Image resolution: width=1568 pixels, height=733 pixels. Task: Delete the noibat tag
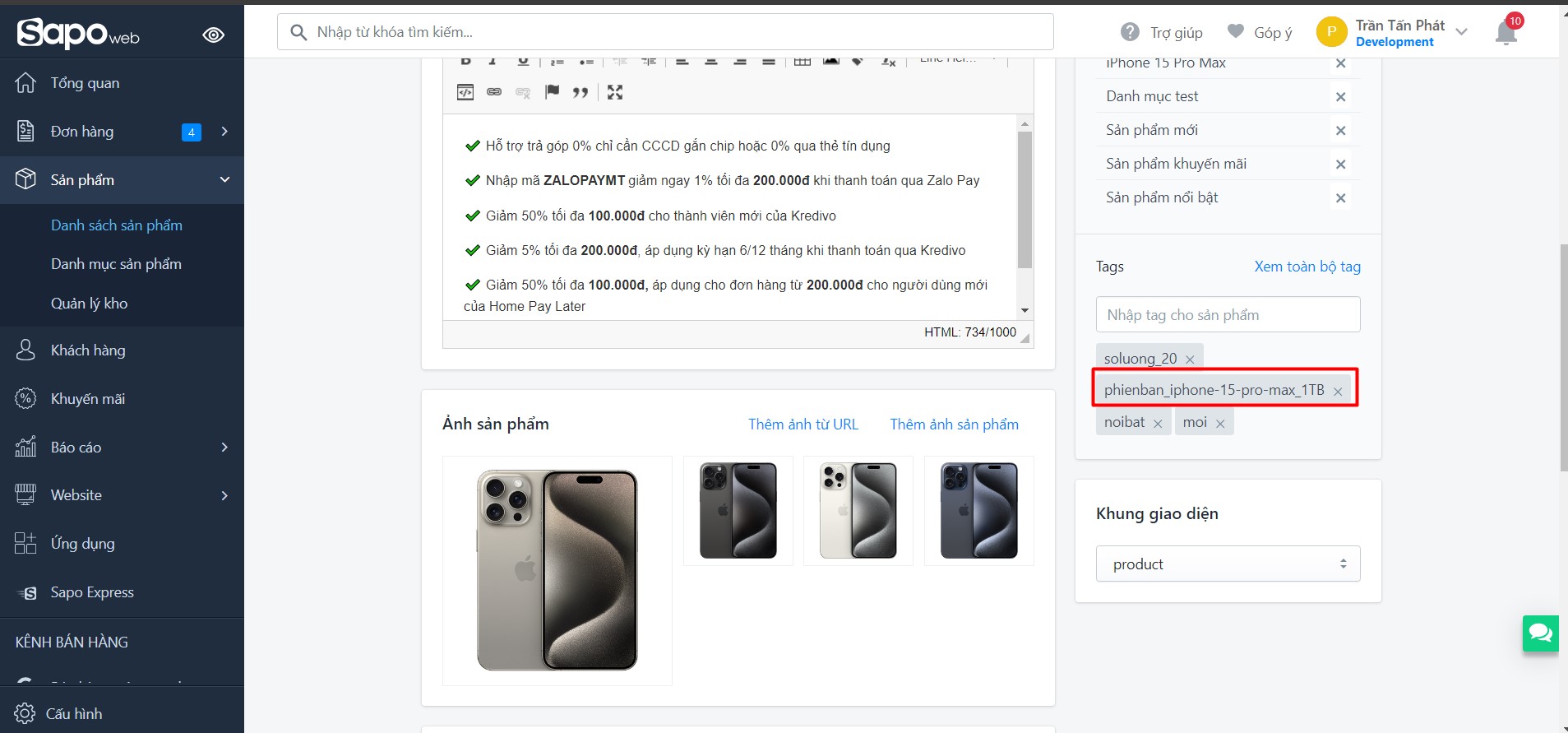pos(1158,424)
